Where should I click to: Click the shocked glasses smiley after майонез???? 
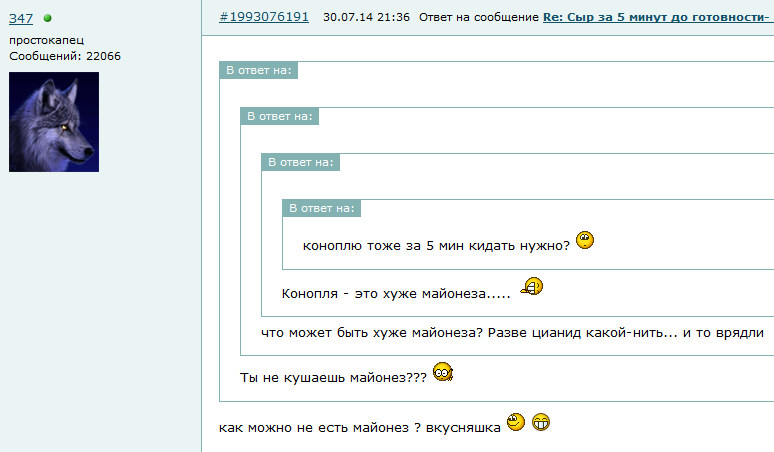[x=443, y=372]
